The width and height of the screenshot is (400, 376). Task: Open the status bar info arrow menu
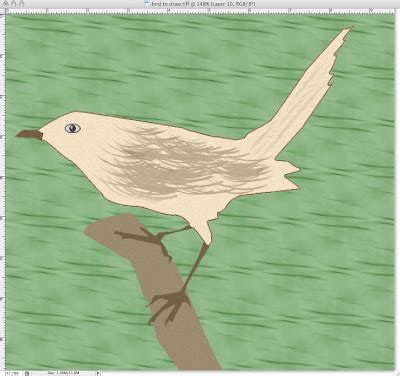(98, 373)
